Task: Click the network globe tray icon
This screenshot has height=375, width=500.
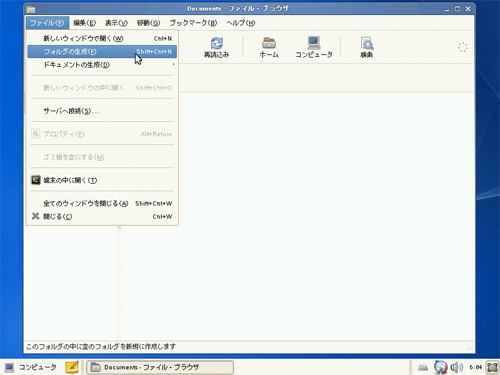Action: click(x=440, y=367)
